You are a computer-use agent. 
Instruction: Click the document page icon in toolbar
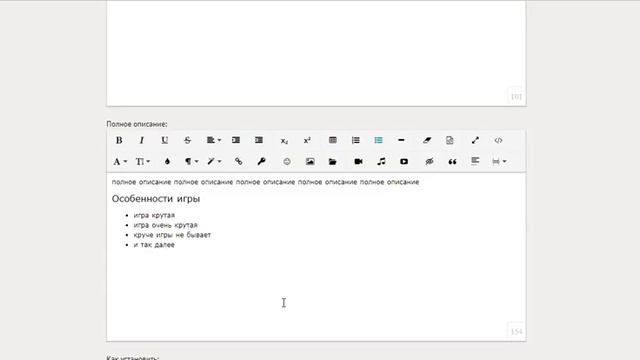(x=449, y=140)
